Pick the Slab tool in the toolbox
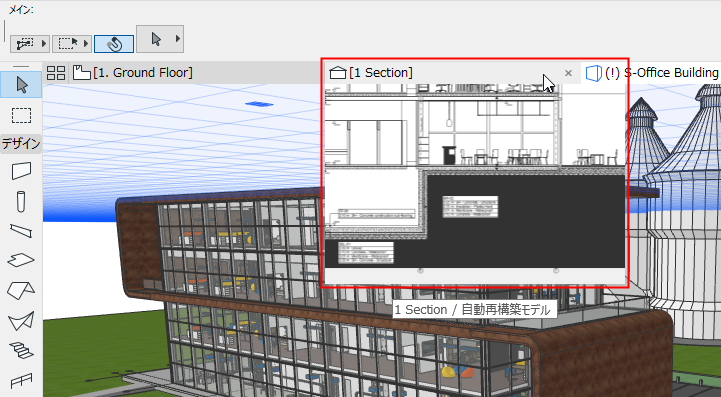The image size is (721, 397). pyautogui.click(x=21, y=260)
